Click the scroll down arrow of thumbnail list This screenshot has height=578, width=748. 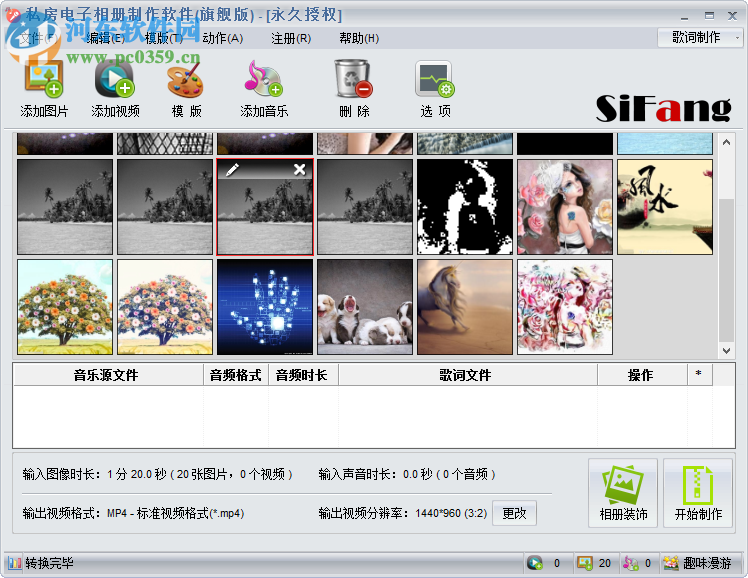[x=726, y=351]
